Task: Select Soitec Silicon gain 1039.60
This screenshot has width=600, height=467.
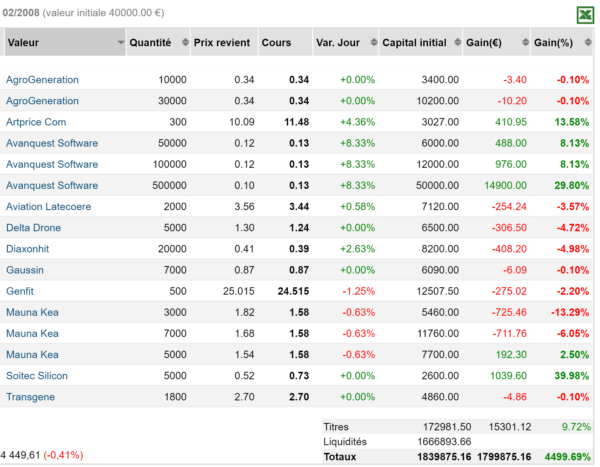Action: [x=509, y=376]
